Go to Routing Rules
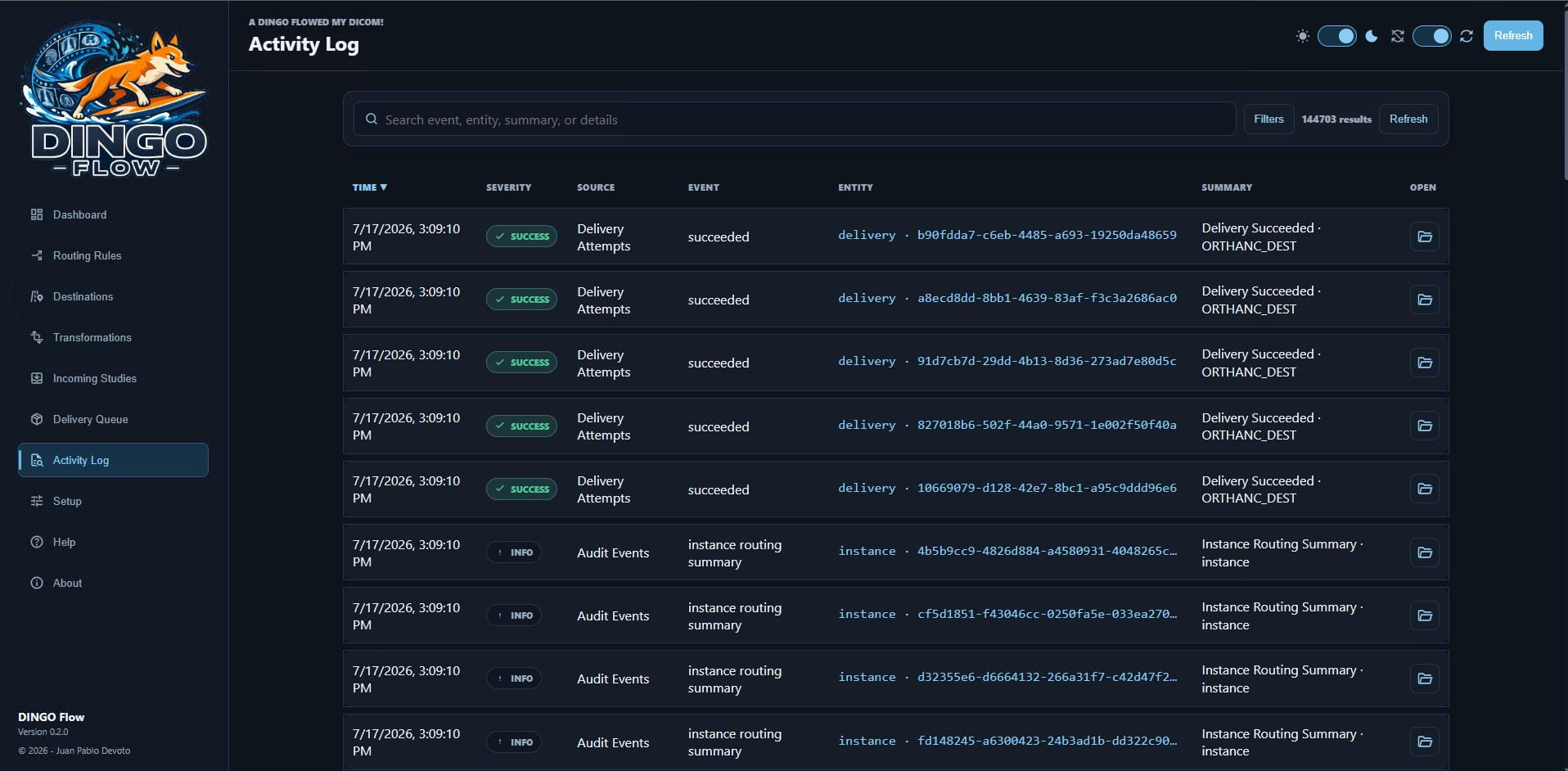This screenshot has width=1568, height=771. tap(113, 255)
